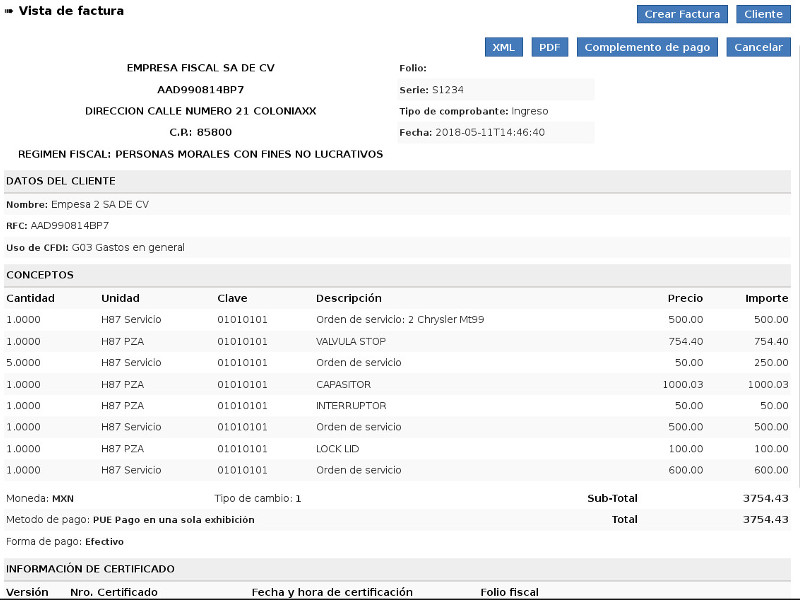
Task: Select the 5.0000 quantity cell
Action: point(23,363)
